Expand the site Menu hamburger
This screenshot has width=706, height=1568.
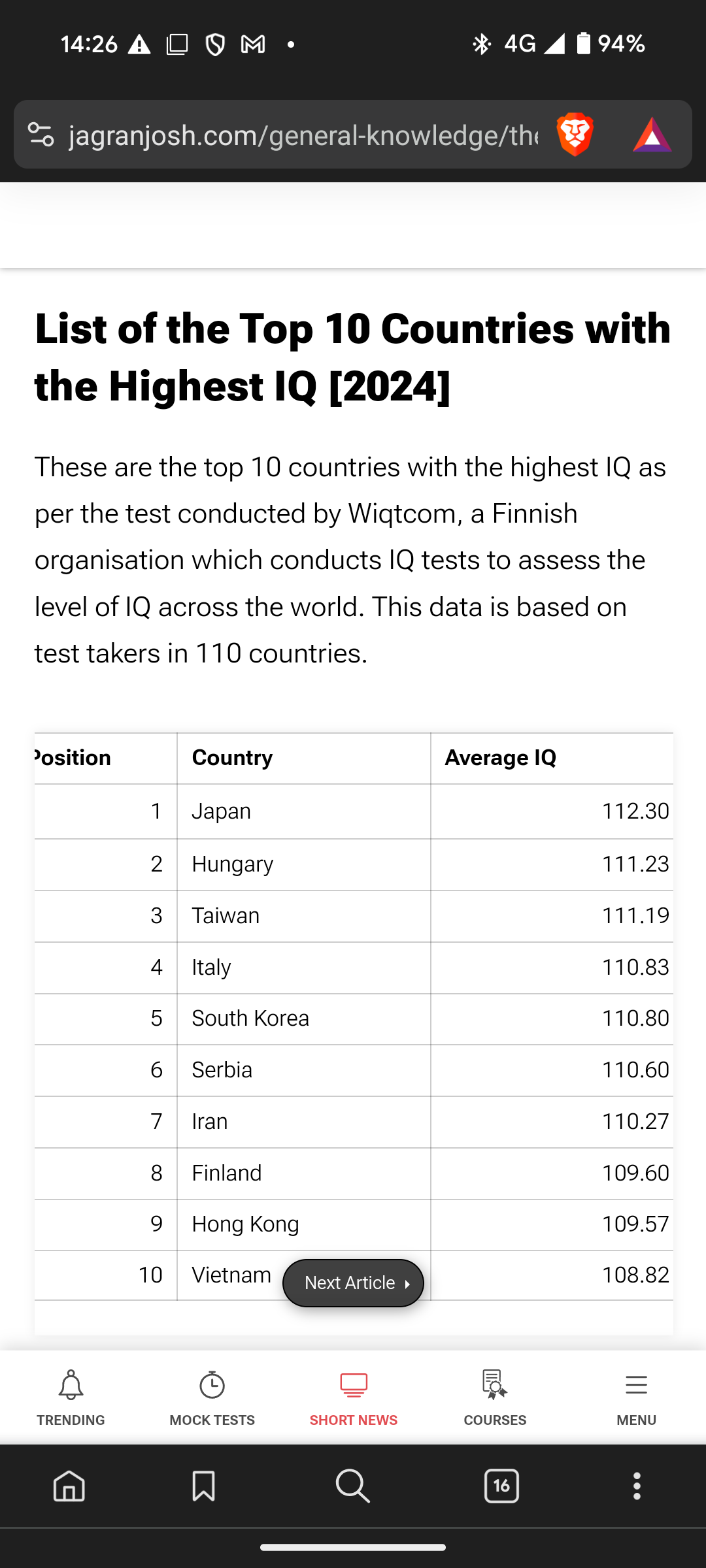click(636, 1397)
